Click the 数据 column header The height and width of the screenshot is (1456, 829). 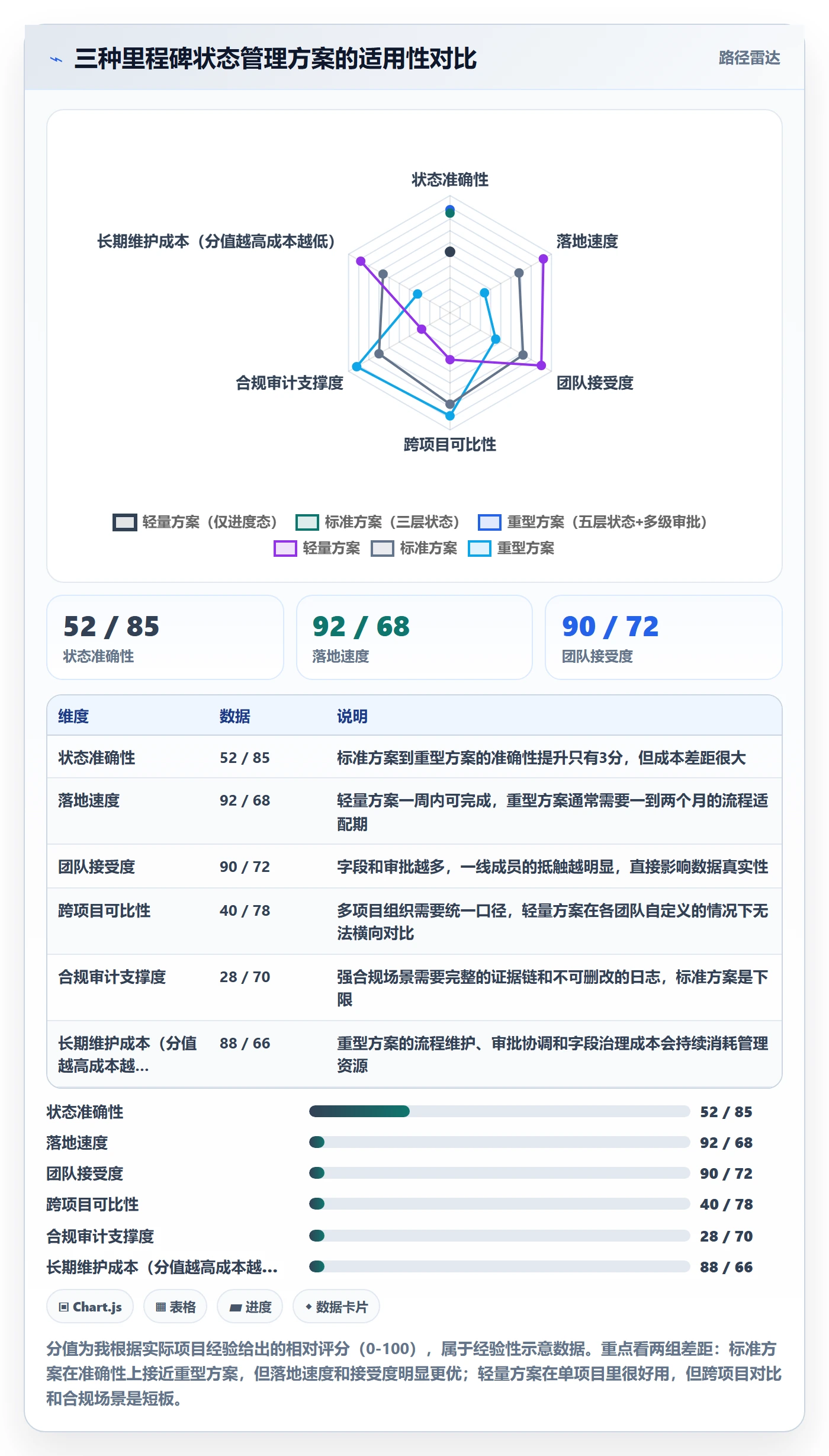click(x=235, y=716)
